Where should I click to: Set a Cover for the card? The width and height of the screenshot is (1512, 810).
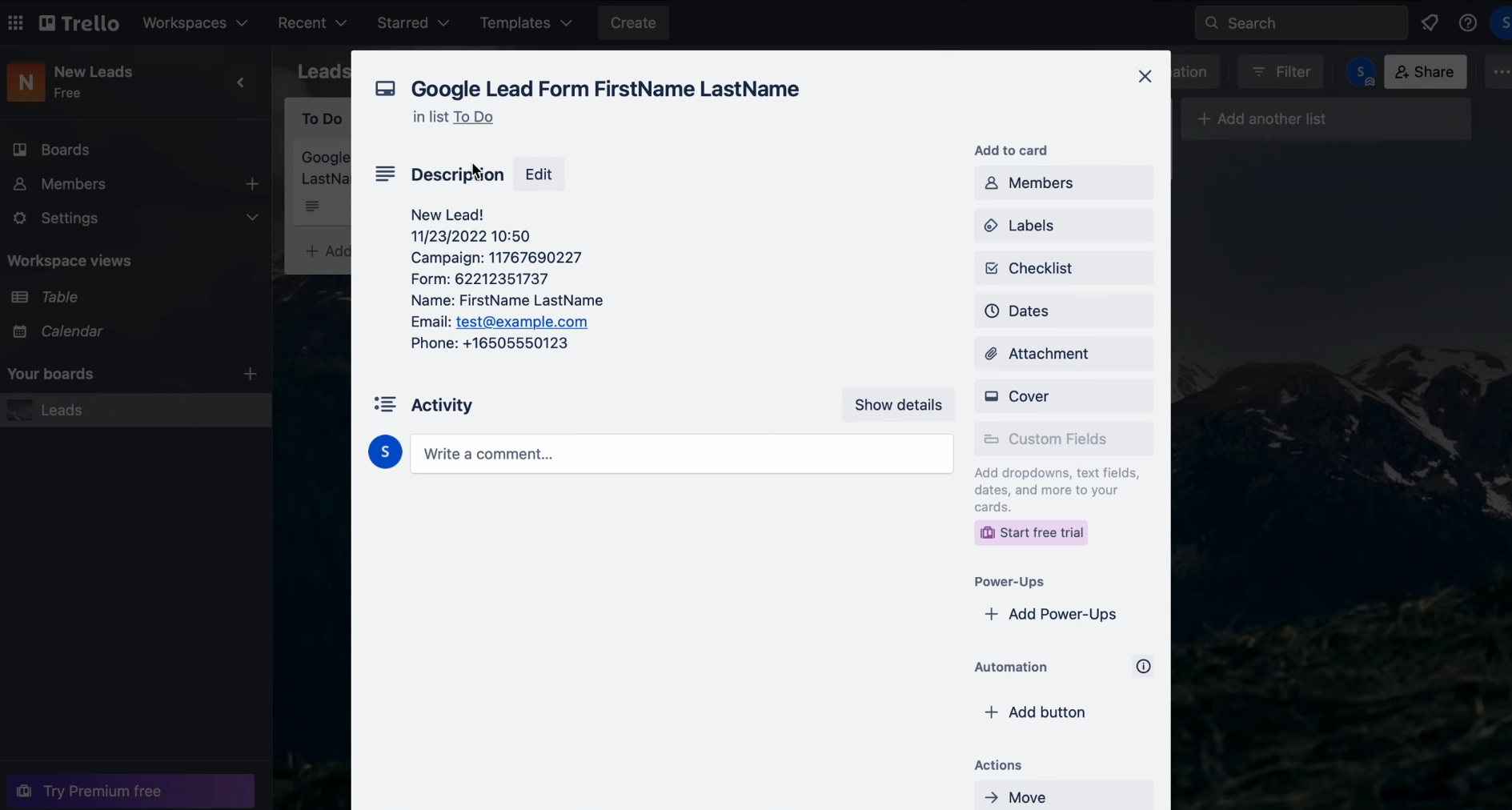[1064, 396]
